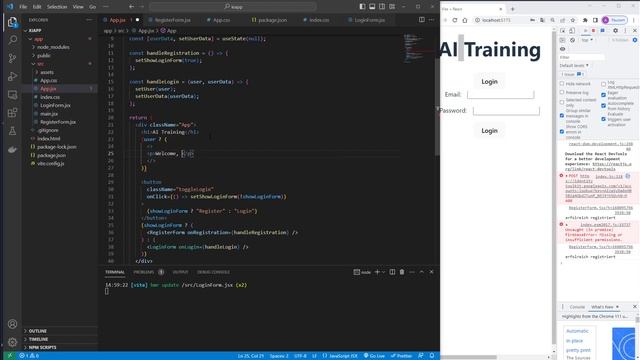Click Prettier in the status bar
Viewport: 640px width, 360px height.
click(401, 356)
